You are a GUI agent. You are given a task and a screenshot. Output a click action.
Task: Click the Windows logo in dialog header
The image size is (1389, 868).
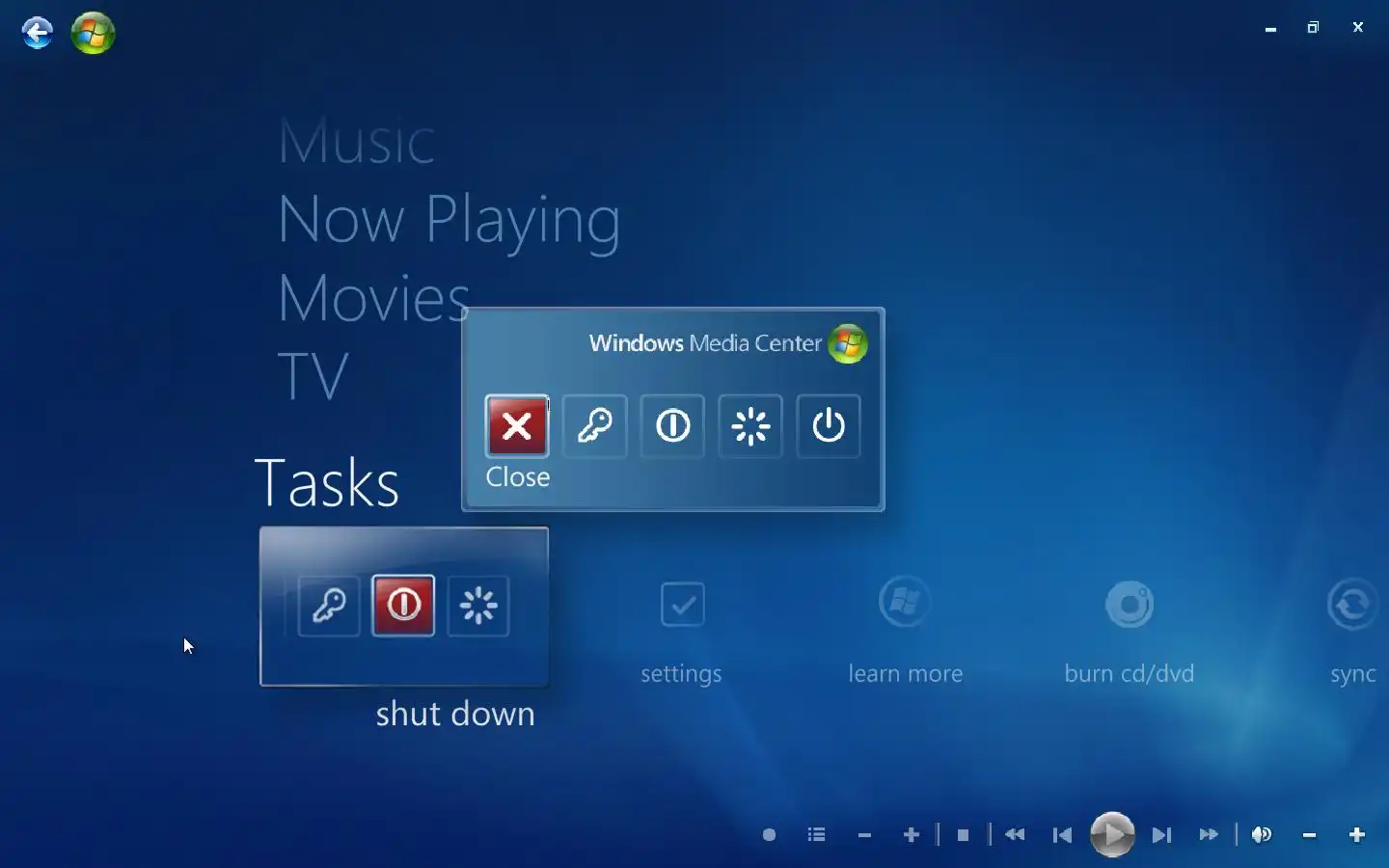tap(848, 343)
